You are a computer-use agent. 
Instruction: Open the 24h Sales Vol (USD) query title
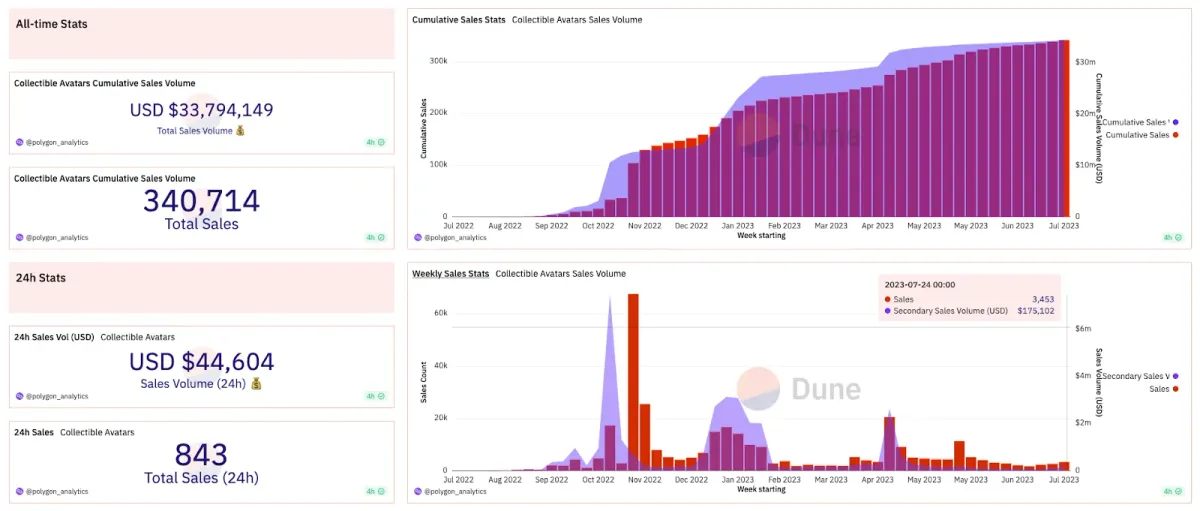tap(54, 337)
